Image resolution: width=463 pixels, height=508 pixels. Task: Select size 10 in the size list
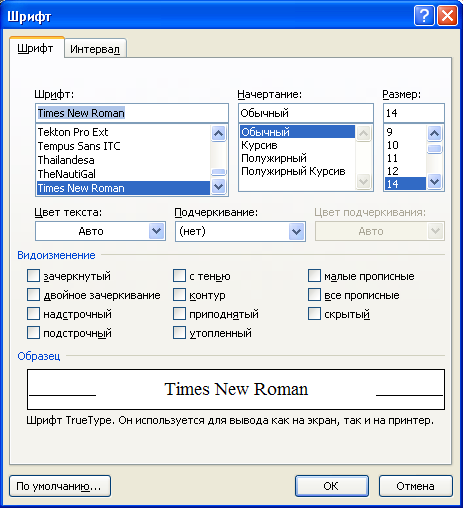coord(405,145)
